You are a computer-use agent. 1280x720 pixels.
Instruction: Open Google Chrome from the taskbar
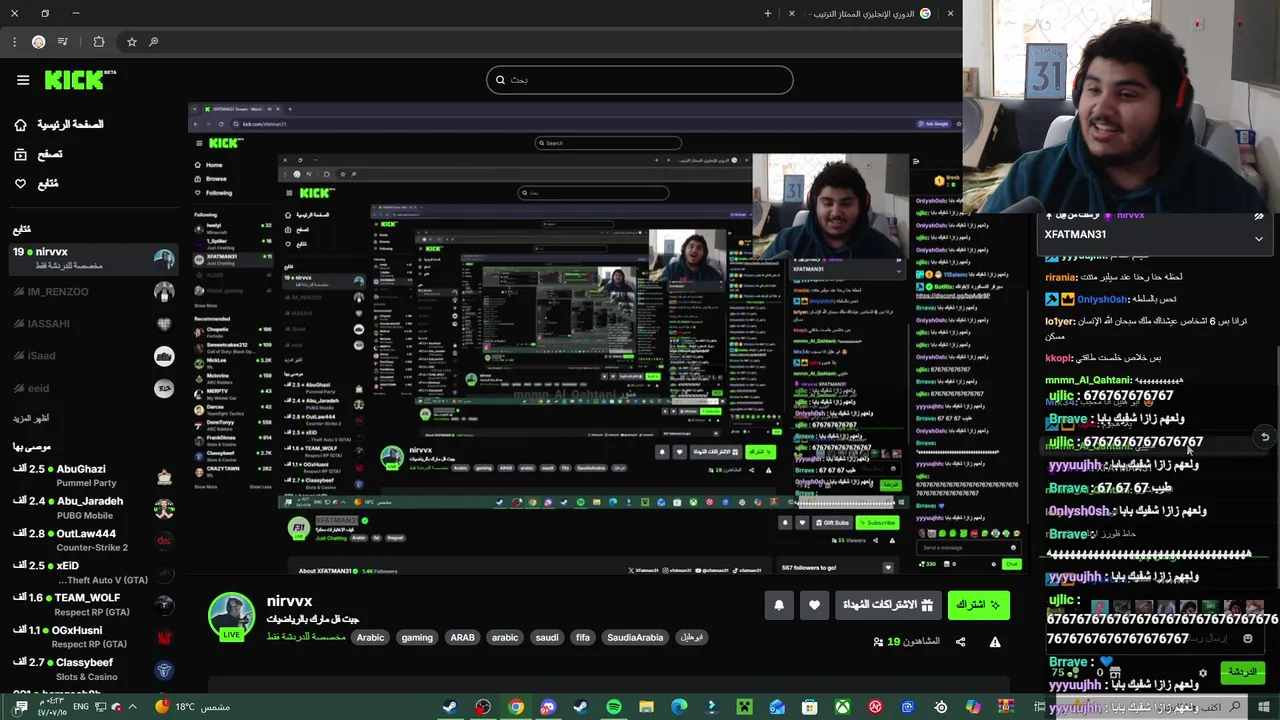click(516, 707)
